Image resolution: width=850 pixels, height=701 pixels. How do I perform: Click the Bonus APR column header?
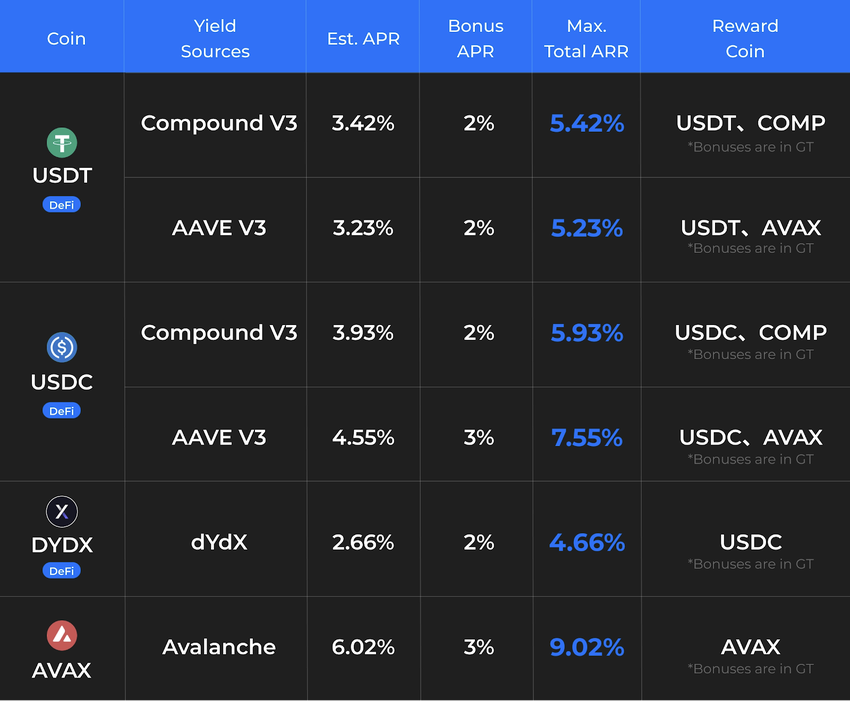pos(476,38)
